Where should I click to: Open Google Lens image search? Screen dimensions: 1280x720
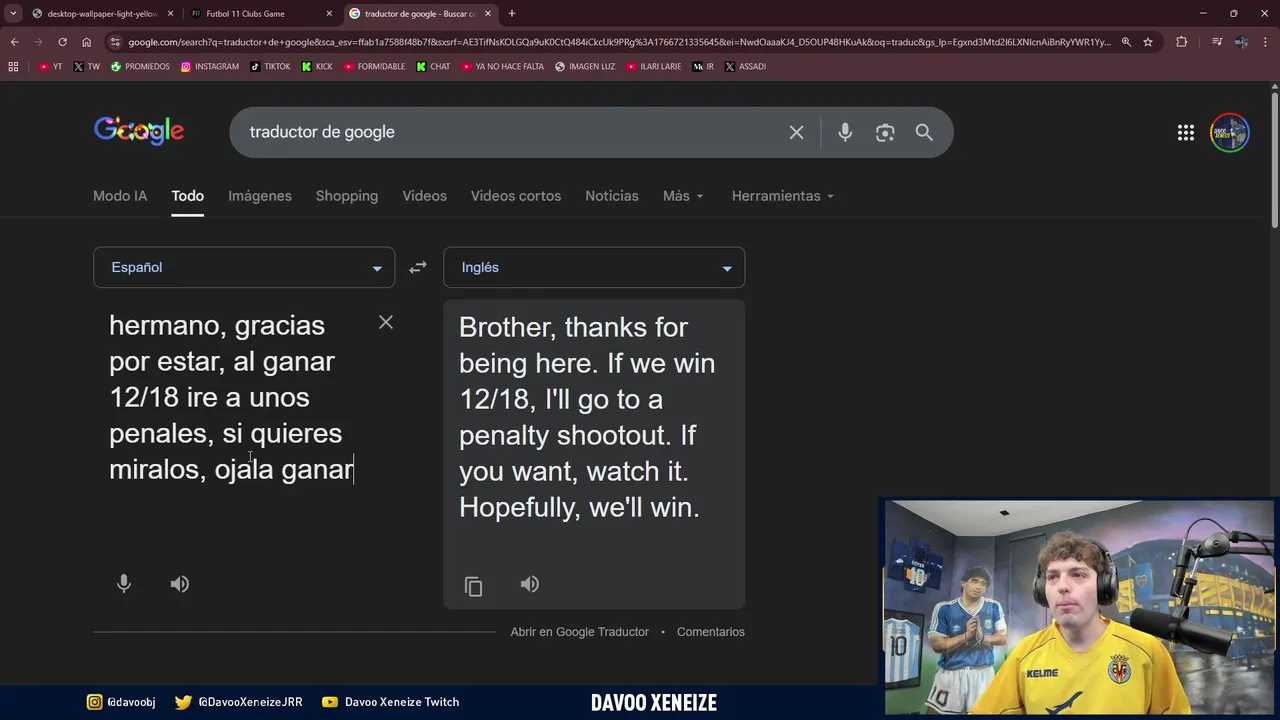tap(885, 132)
